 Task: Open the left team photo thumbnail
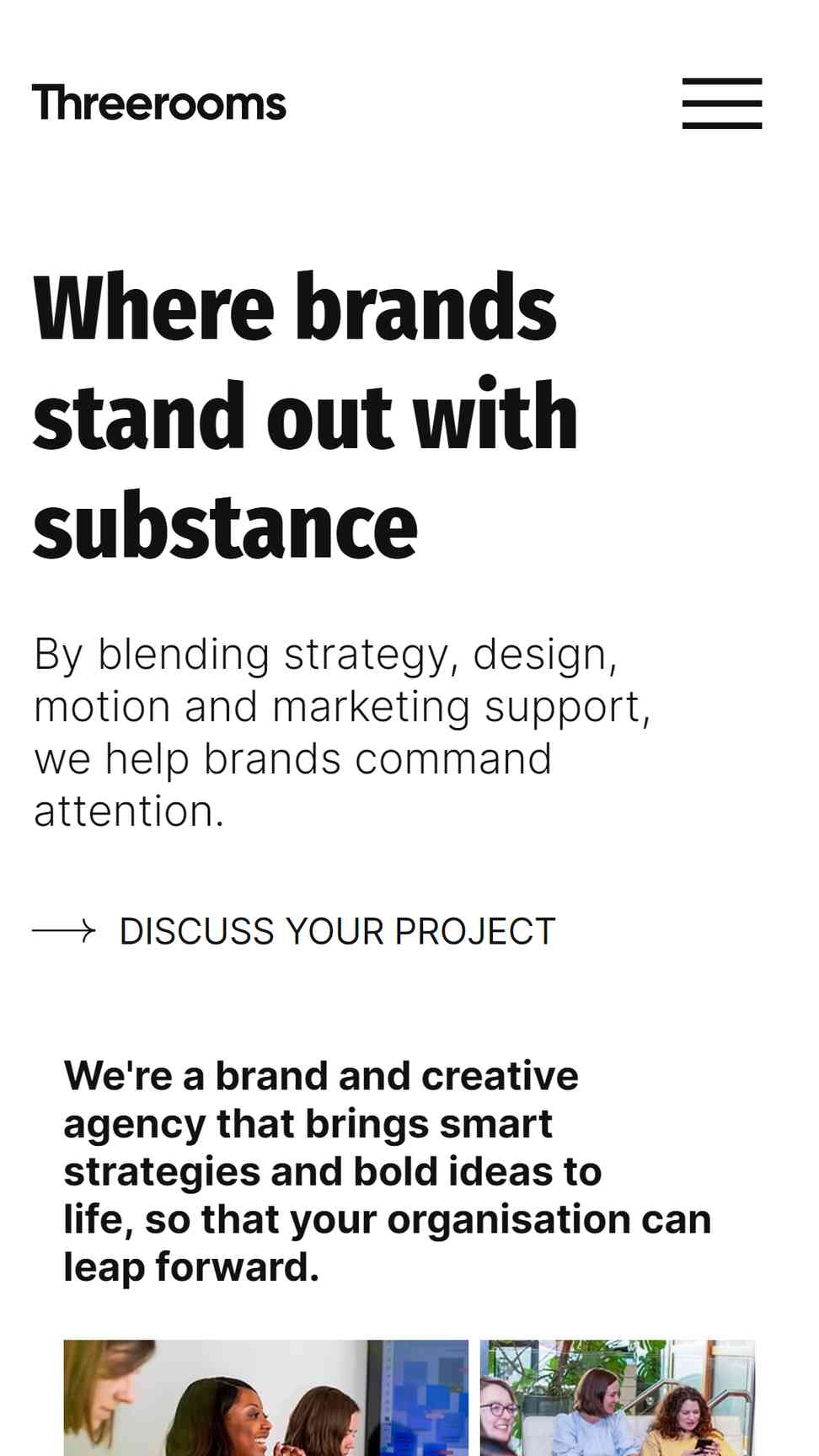[x=265, y=1398]
